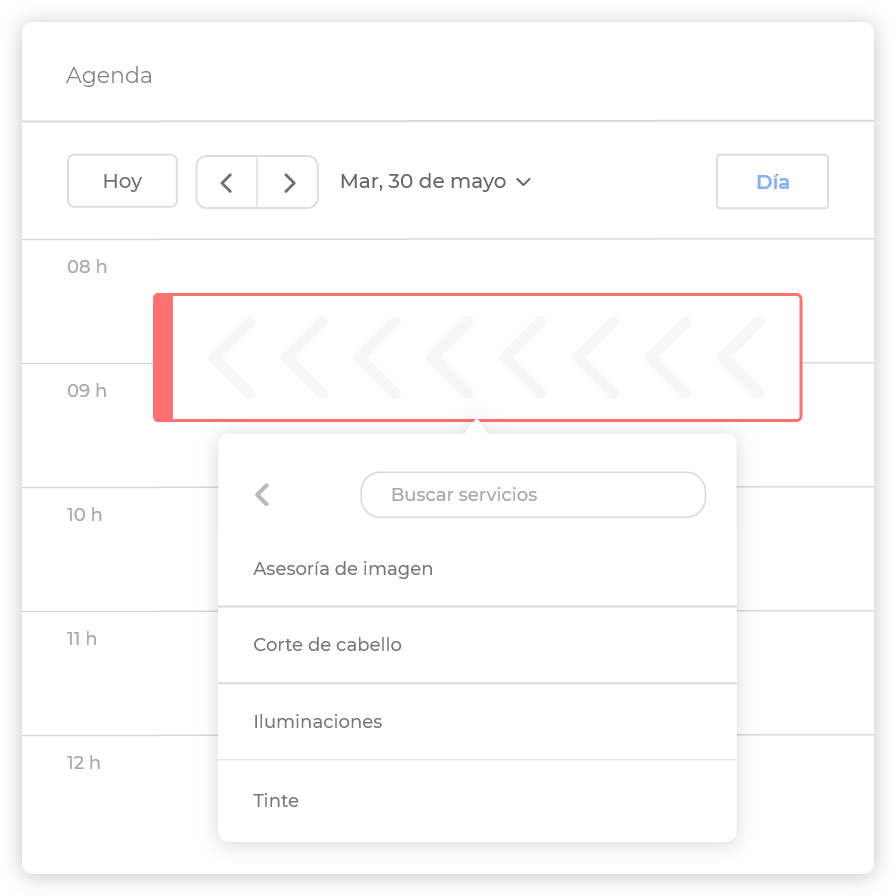Expand the chevron beside the date
Image resolution: width=896 pixels, height=896 pixels.
[523, 182]
